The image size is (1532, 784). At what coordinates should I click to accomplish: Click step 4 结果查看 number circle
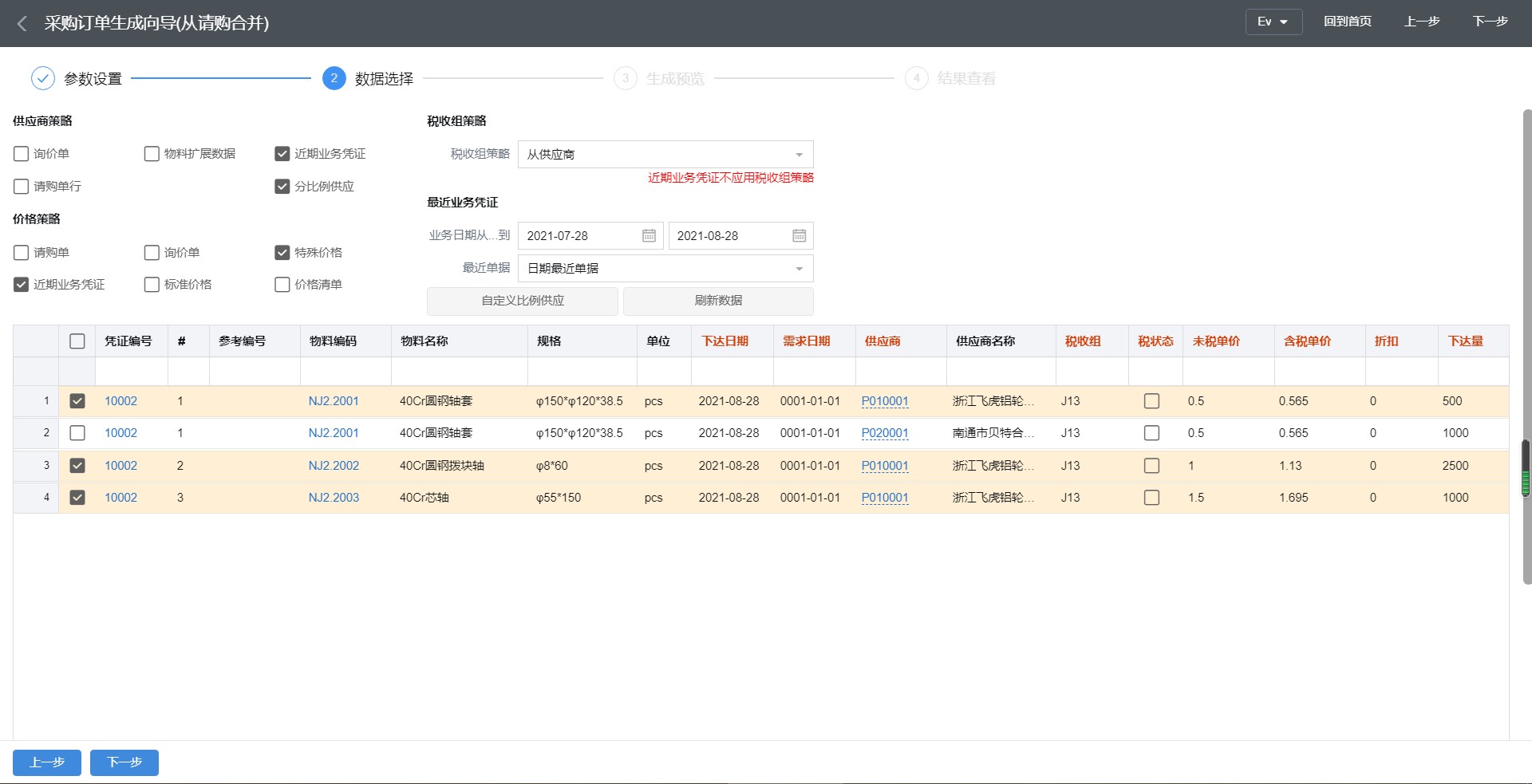click(x=916, y=78)
